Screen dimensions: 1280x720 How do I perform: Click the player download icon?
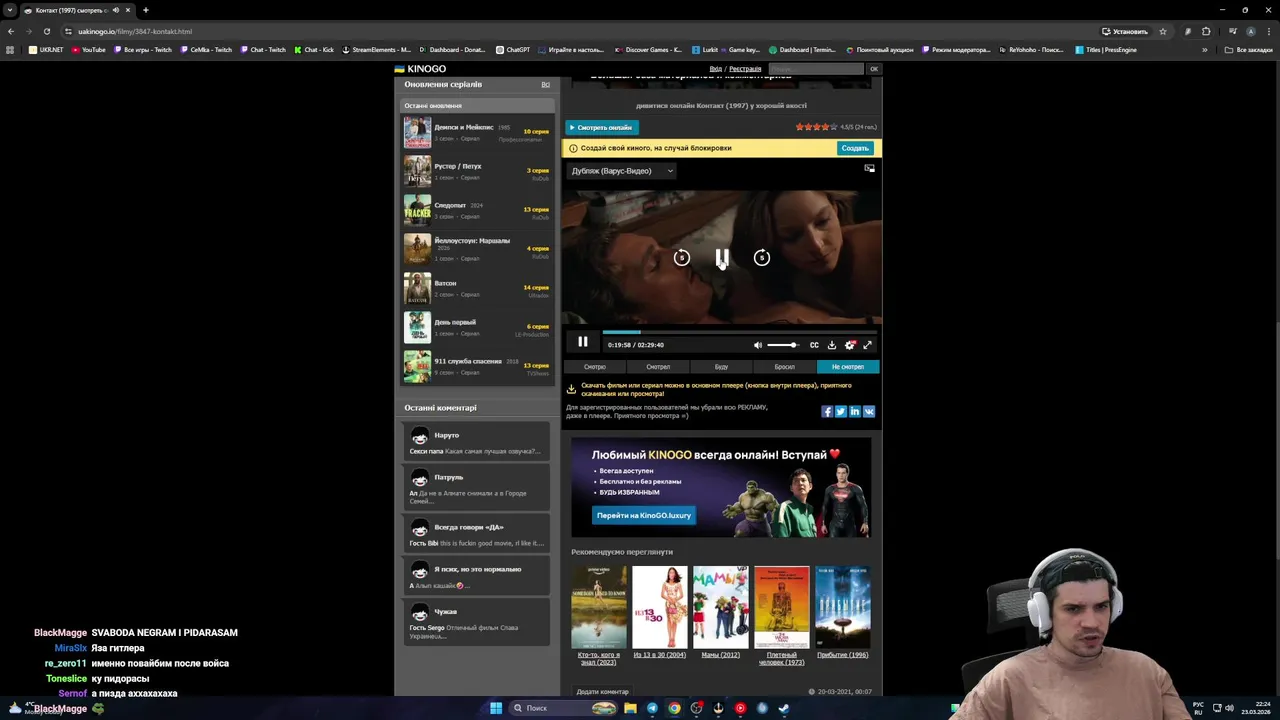(832, 345)
